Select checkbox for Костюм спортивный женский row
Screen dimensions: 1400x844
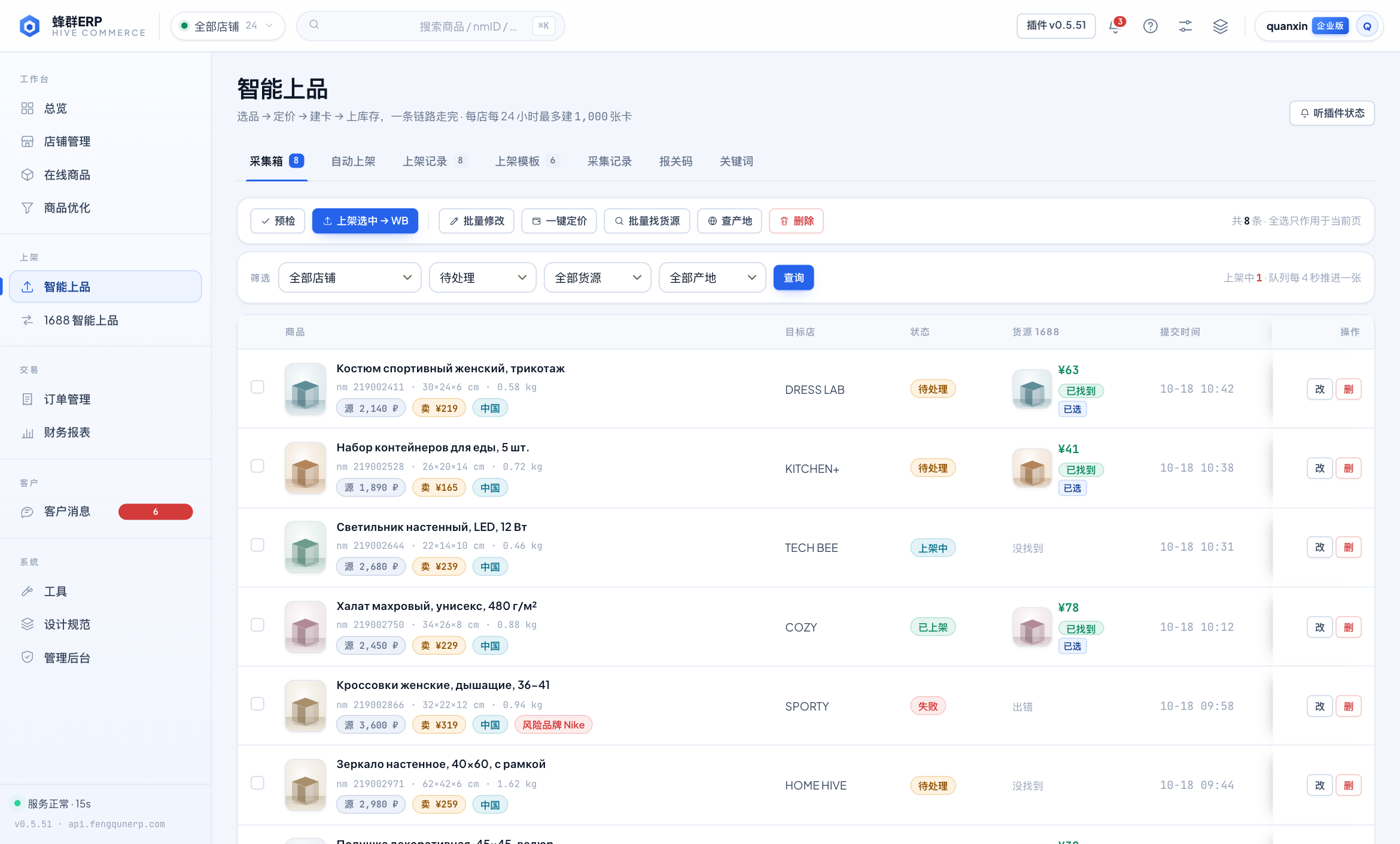pyautogui.click(x=257, y=387)
